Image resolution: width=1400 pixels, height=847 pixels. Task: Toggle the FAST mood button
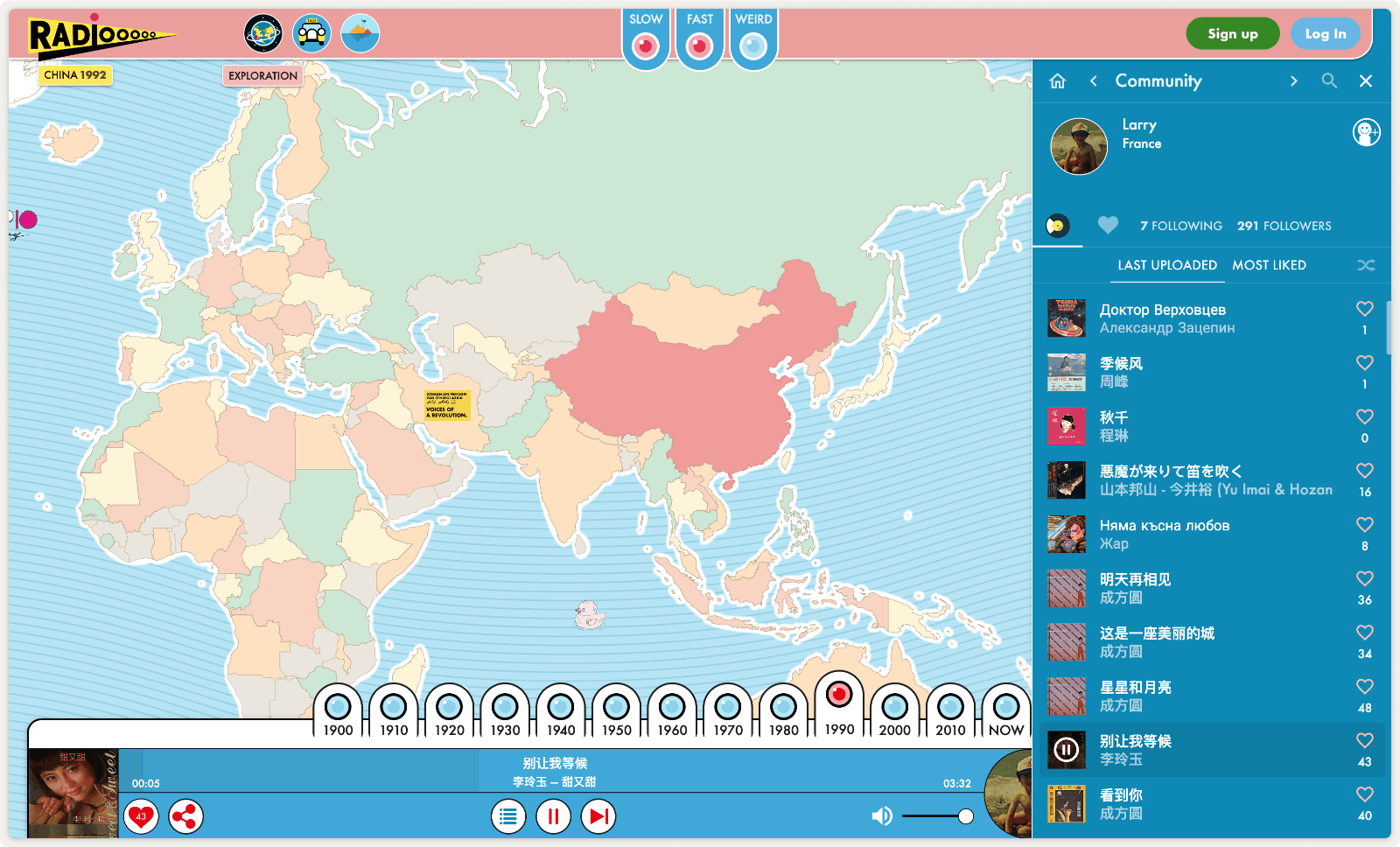pyautogui.click(x=700, y=45)
